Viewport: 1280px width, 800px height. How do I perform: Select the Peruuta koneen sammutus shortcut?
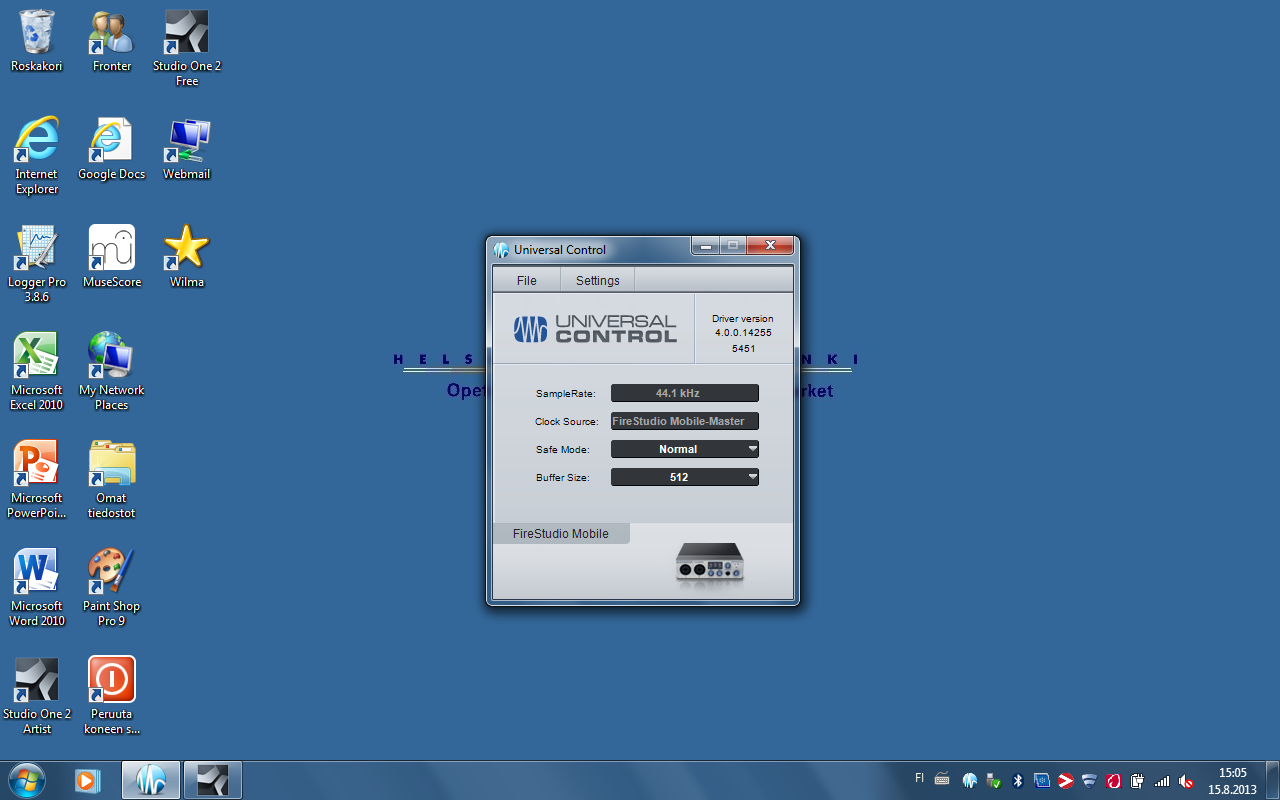pos(112,695)
